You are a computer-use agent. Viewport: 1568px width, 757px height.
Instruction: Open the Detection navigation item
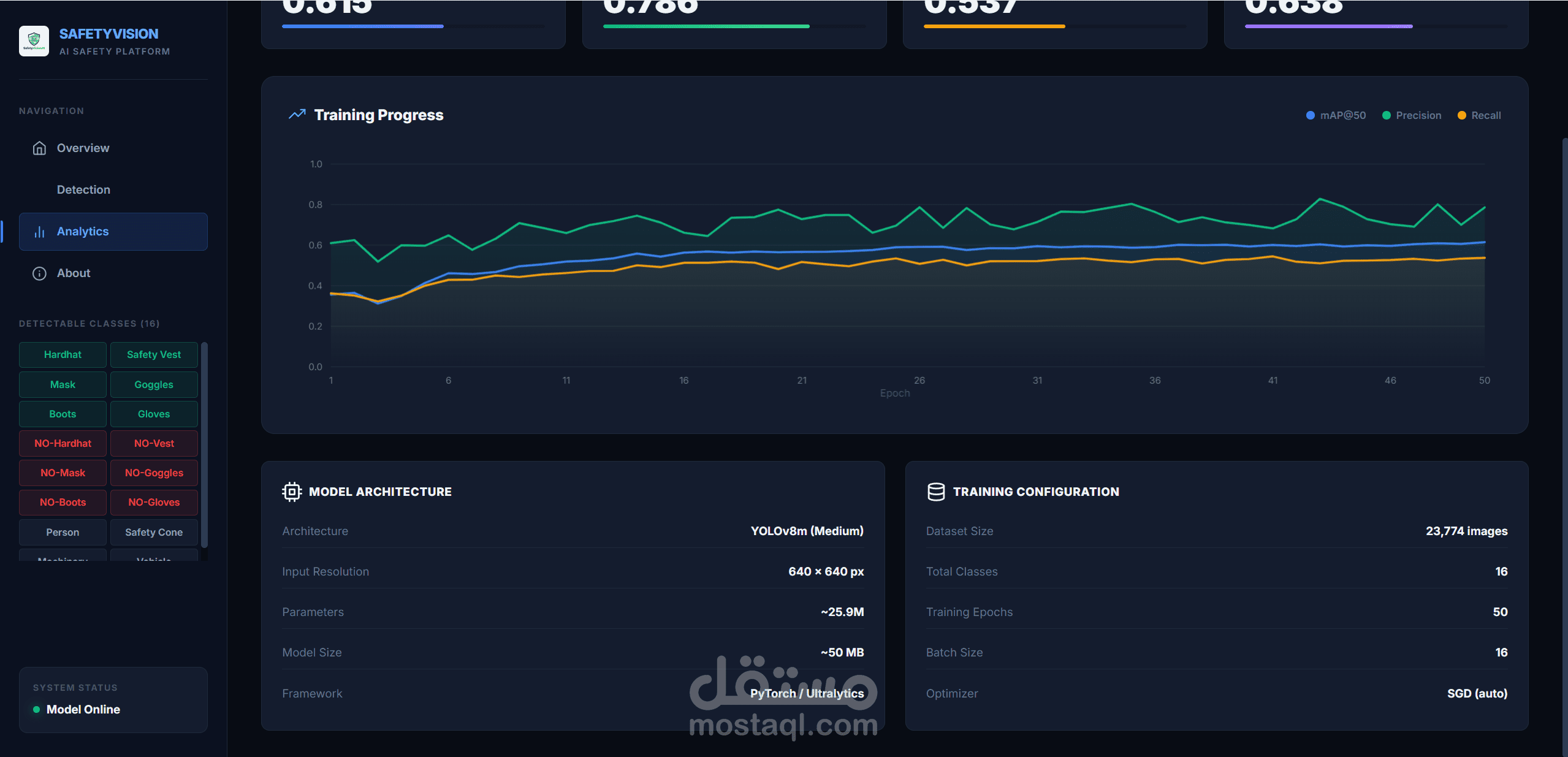click(x=83, y=190)
